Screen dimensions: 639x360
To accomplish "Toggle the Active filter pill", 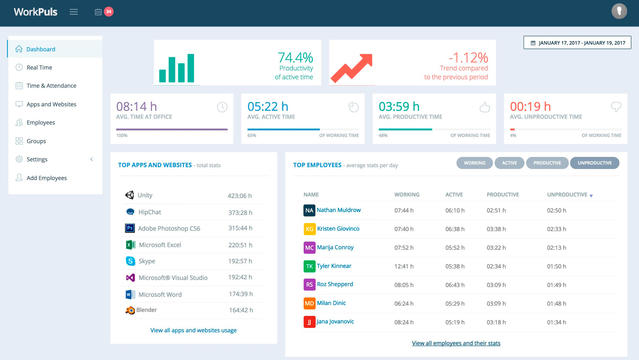I will [509, 163].
